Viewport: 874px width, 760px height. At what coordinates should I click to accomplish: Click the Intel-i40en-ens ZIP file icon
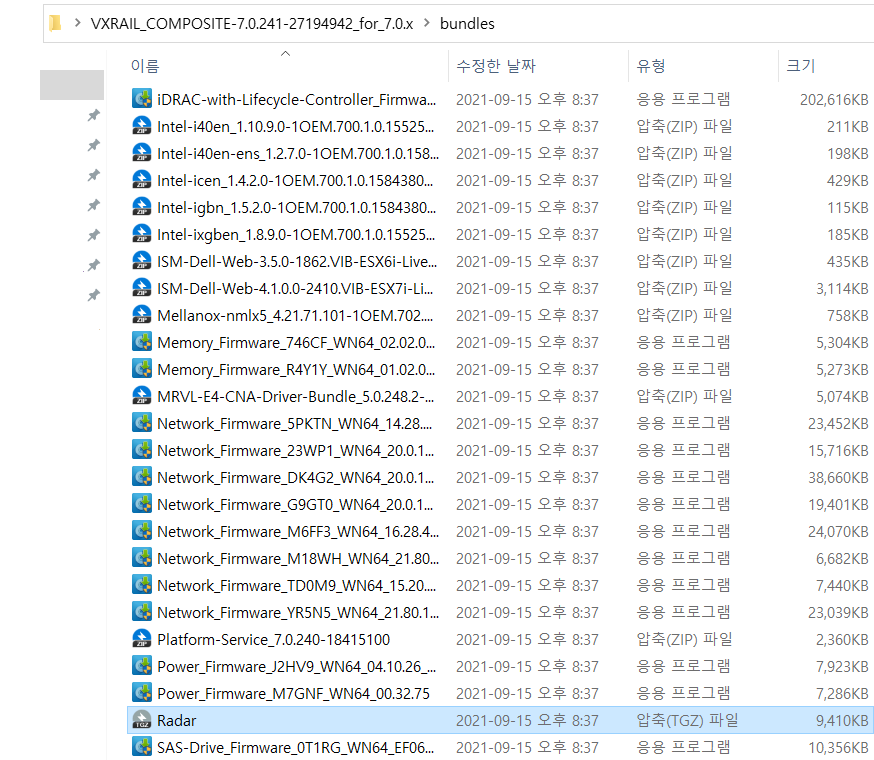coord(142,153)
